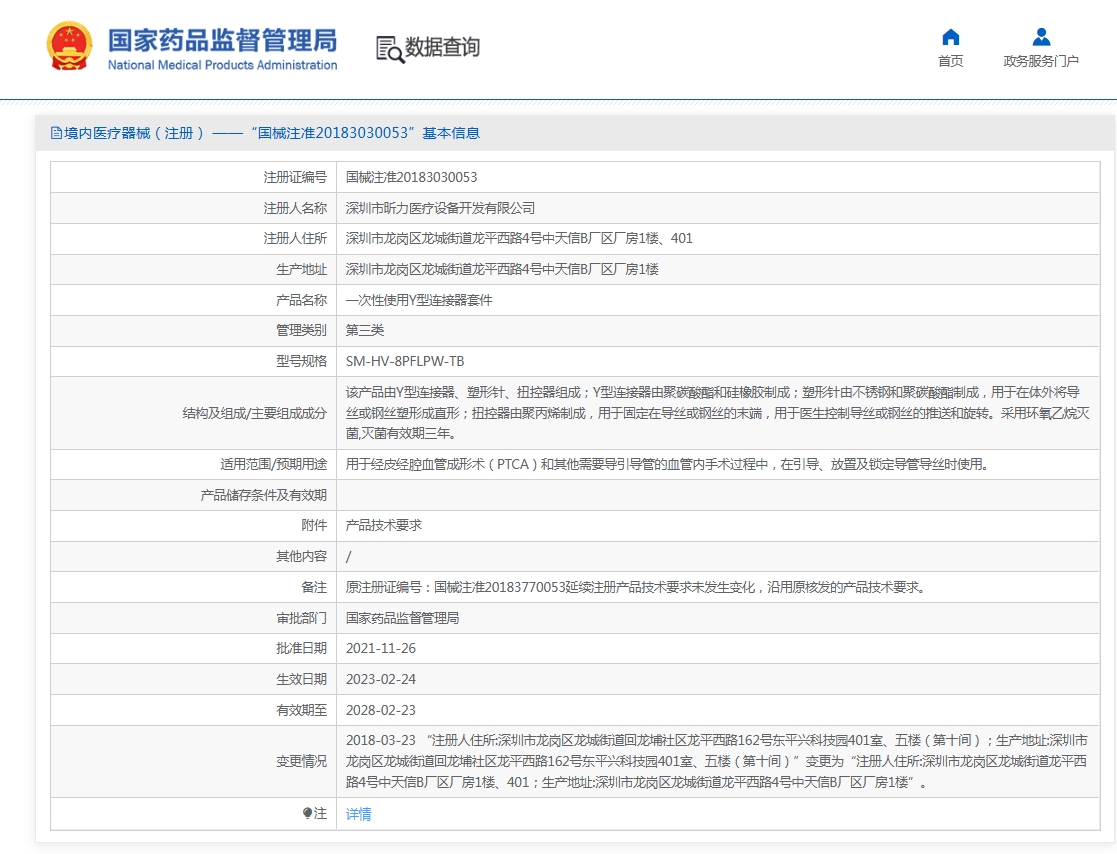
Task: Select product name 一次性使用Y型连接器套件
Action: click(419, 301)
